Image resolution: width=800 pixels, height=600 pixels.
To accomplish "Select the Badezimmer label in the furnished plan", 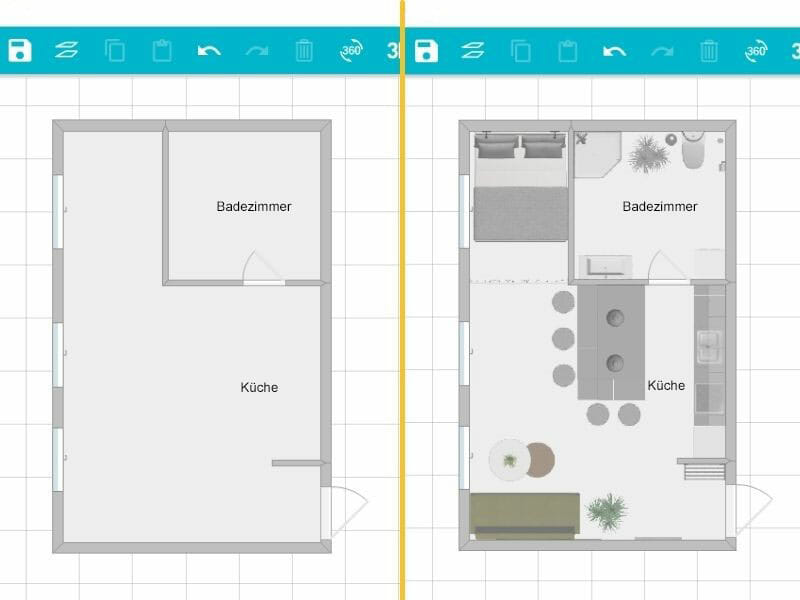I will tap(660, 207).
